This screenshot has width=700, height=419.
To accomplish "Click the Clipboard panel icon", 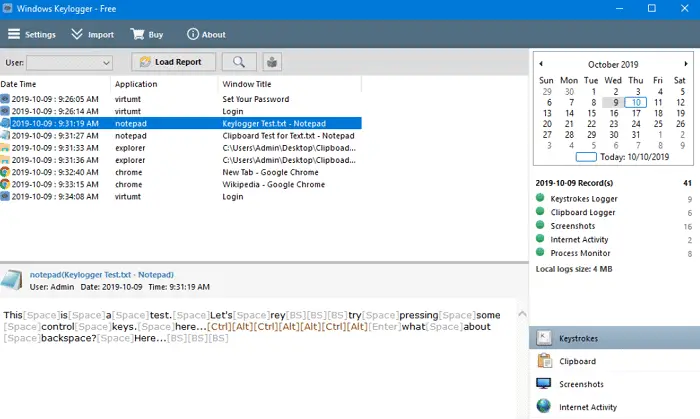I will coord(545,361).
